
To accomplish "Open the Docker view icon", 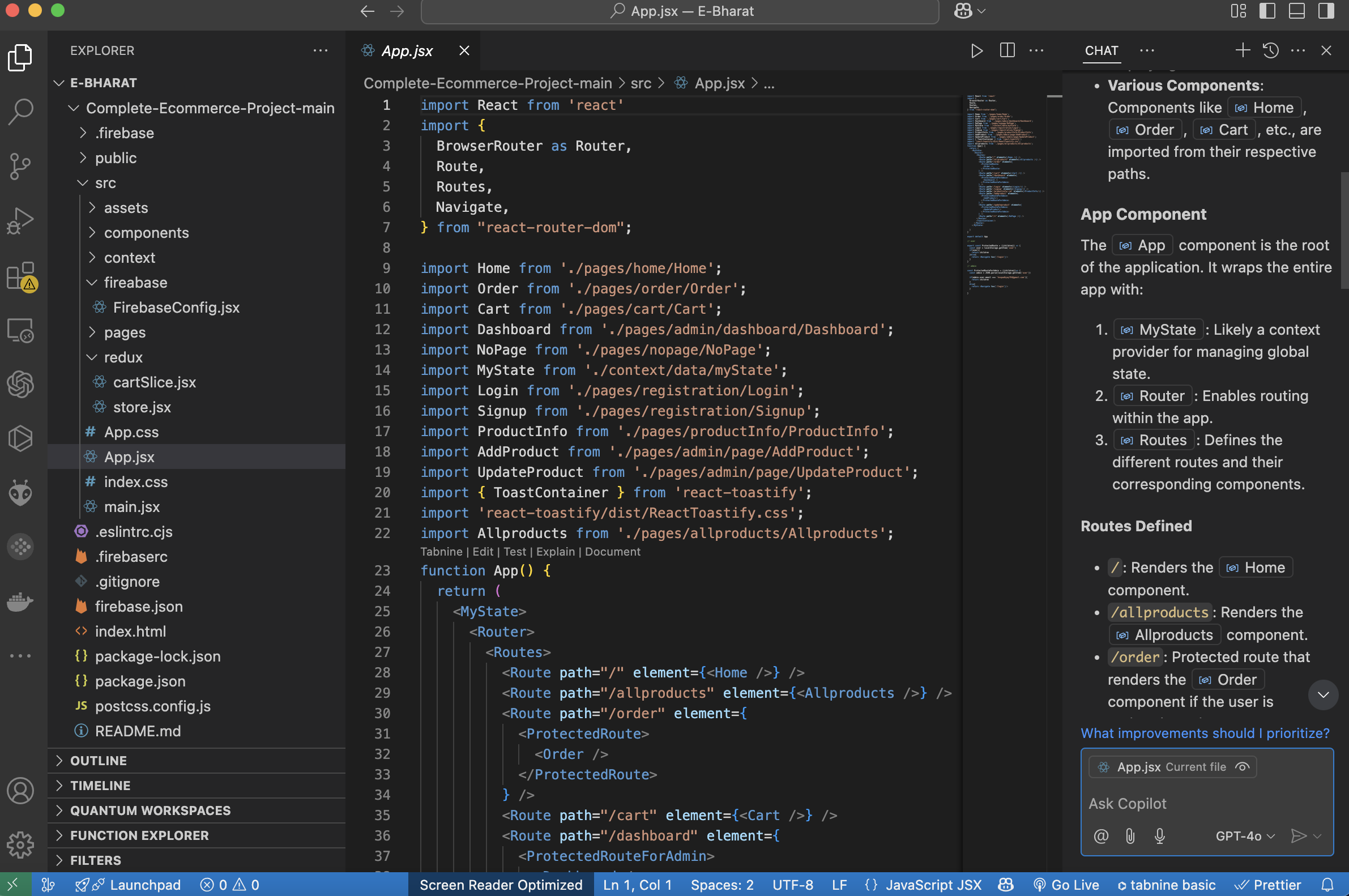I will pyautogui.click(x=20, y=601).
